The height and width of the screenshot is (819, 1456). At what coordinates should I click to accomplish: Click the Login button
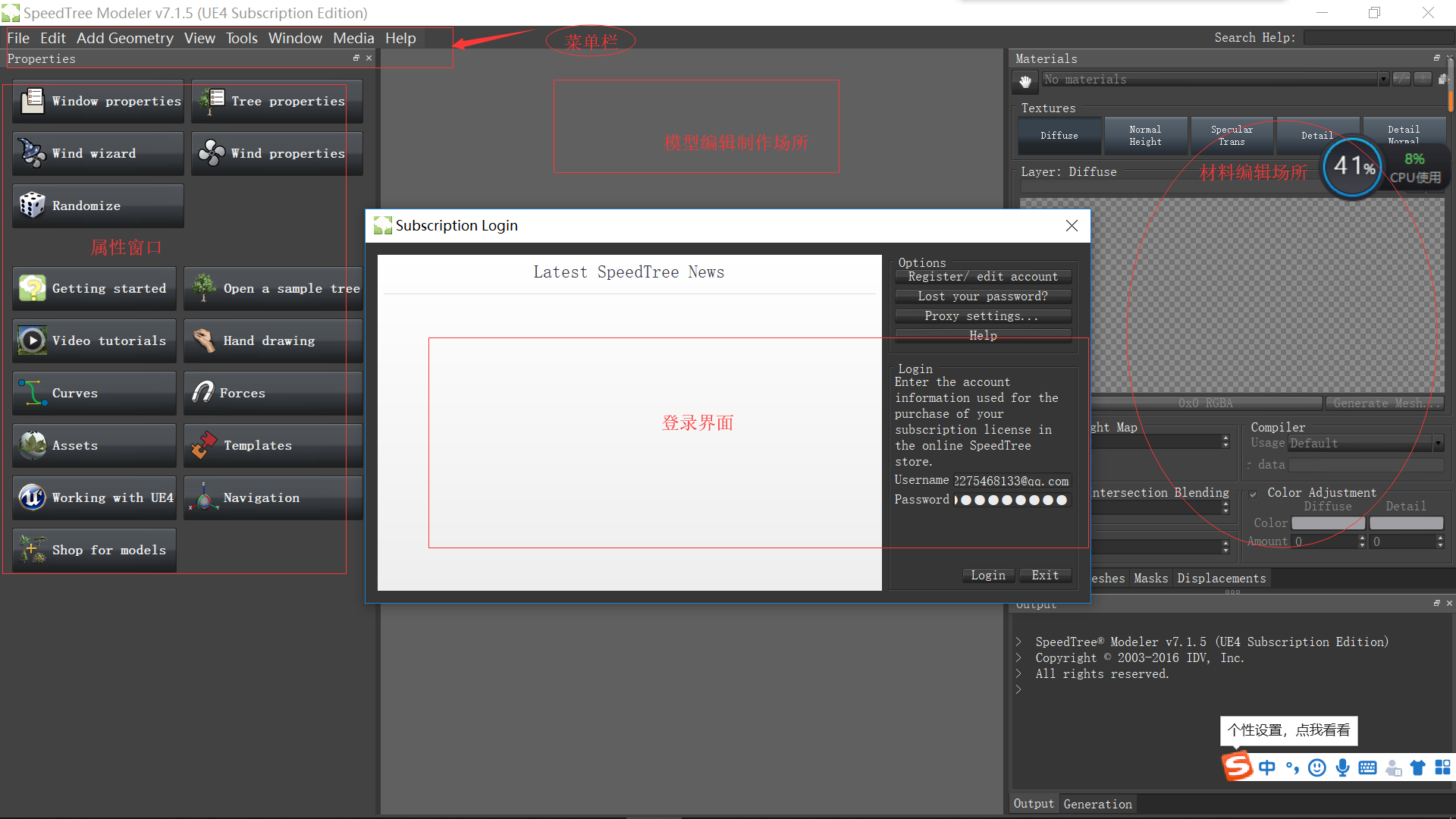(x=988, y=576)
